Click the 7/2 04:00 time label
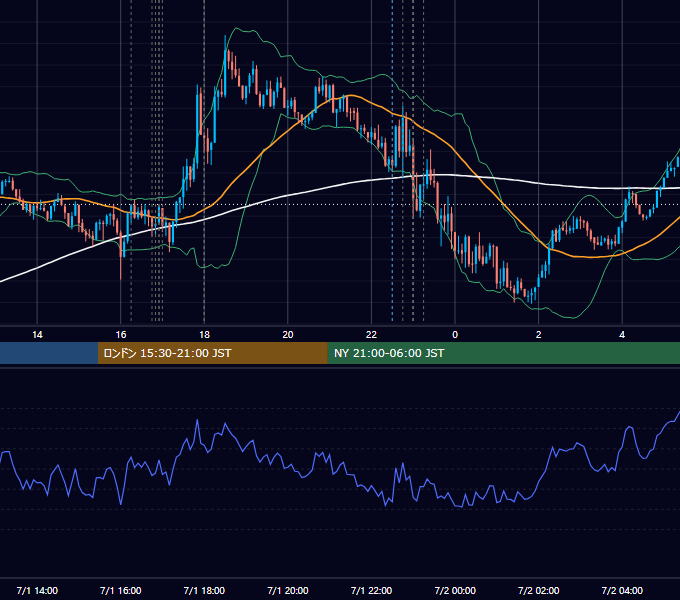Screen dimensions: 680x600 click(x=622, y=590)
